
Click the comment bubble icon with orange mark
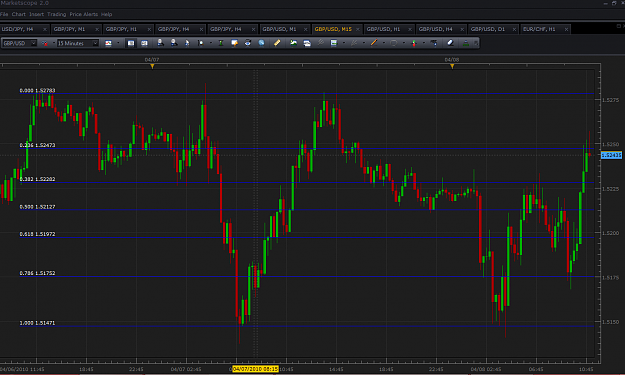click(x=234, y=43)
